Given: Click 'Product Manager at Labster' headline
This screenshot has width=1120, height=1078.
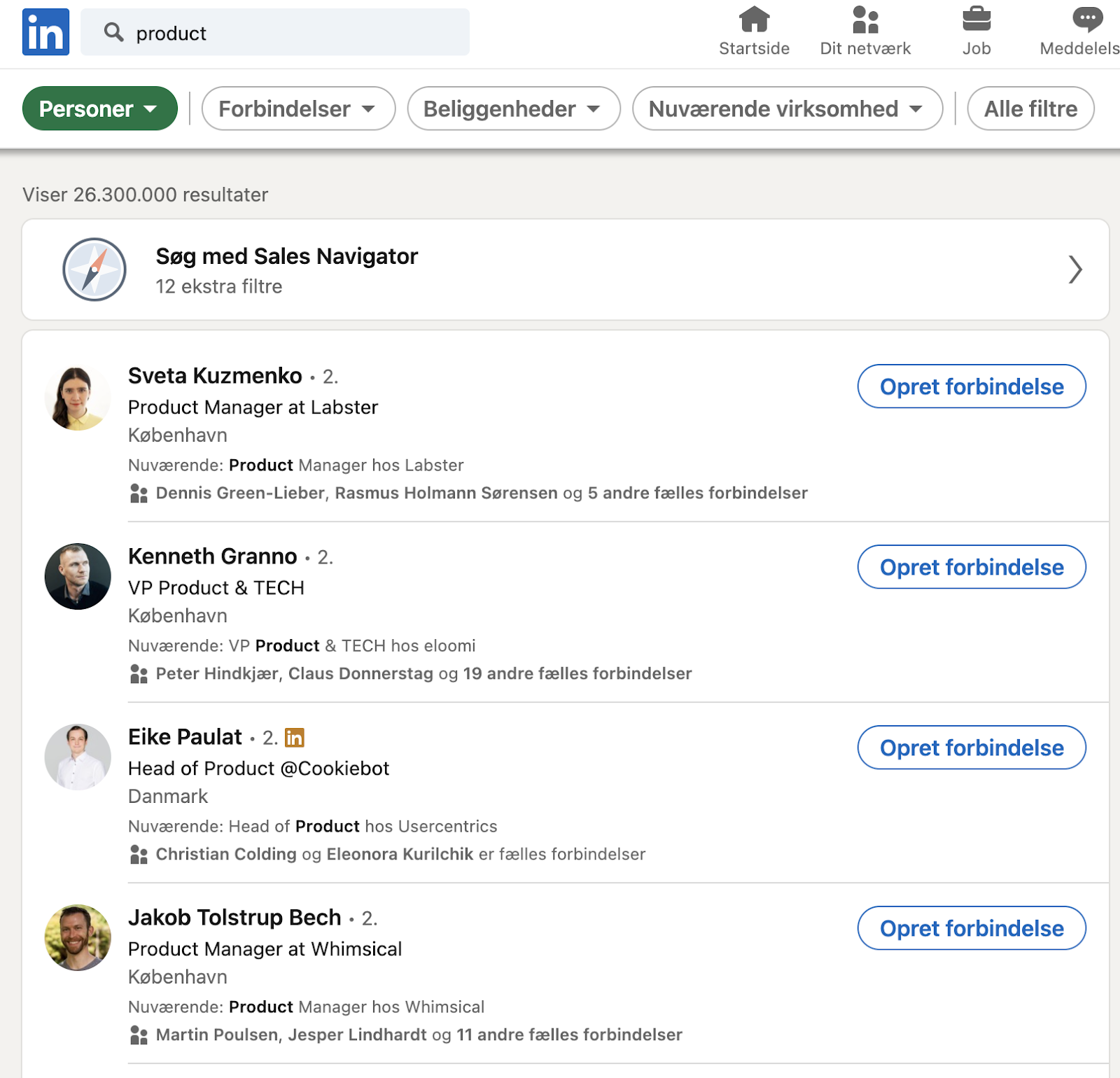Looking at the screenshot, I should click(253, 407).
